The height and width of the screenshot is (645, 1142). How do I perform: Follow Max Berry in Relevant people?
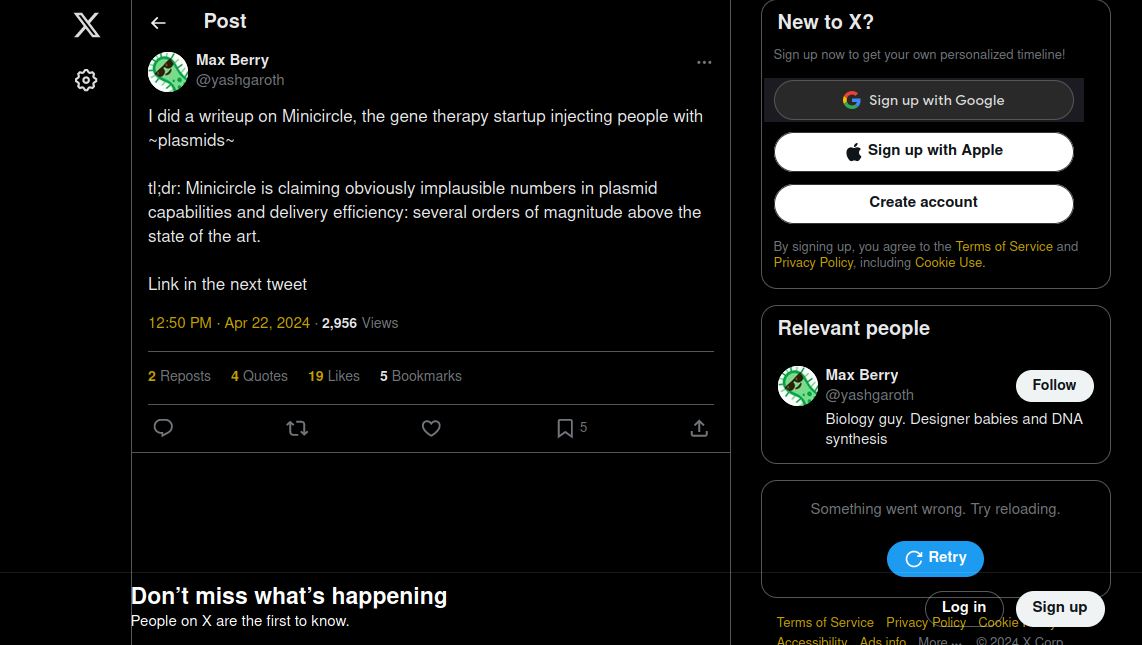coord(1054,385)
